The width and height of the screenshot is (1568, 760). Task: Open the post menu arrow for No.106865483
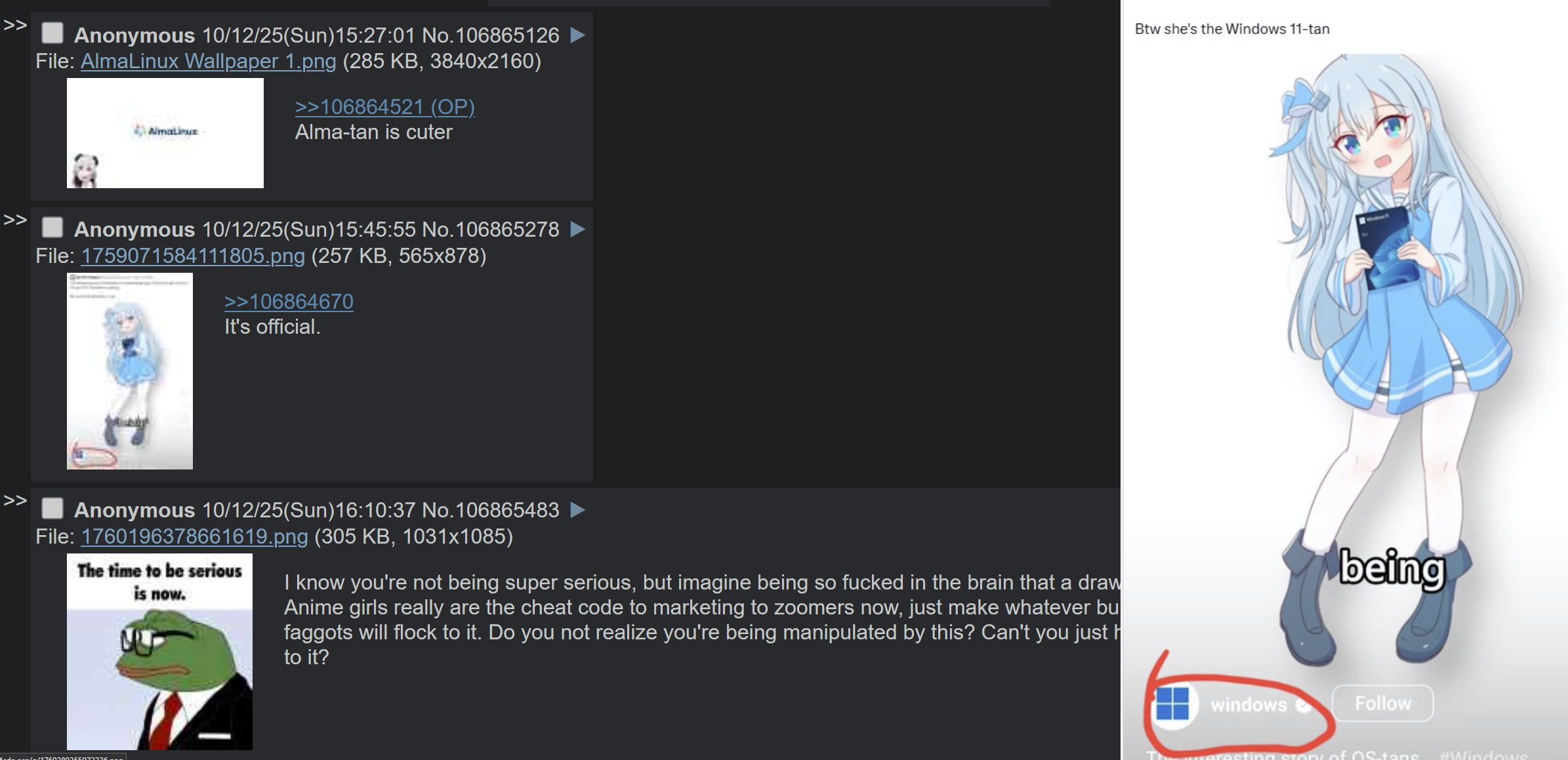point(577,510)
